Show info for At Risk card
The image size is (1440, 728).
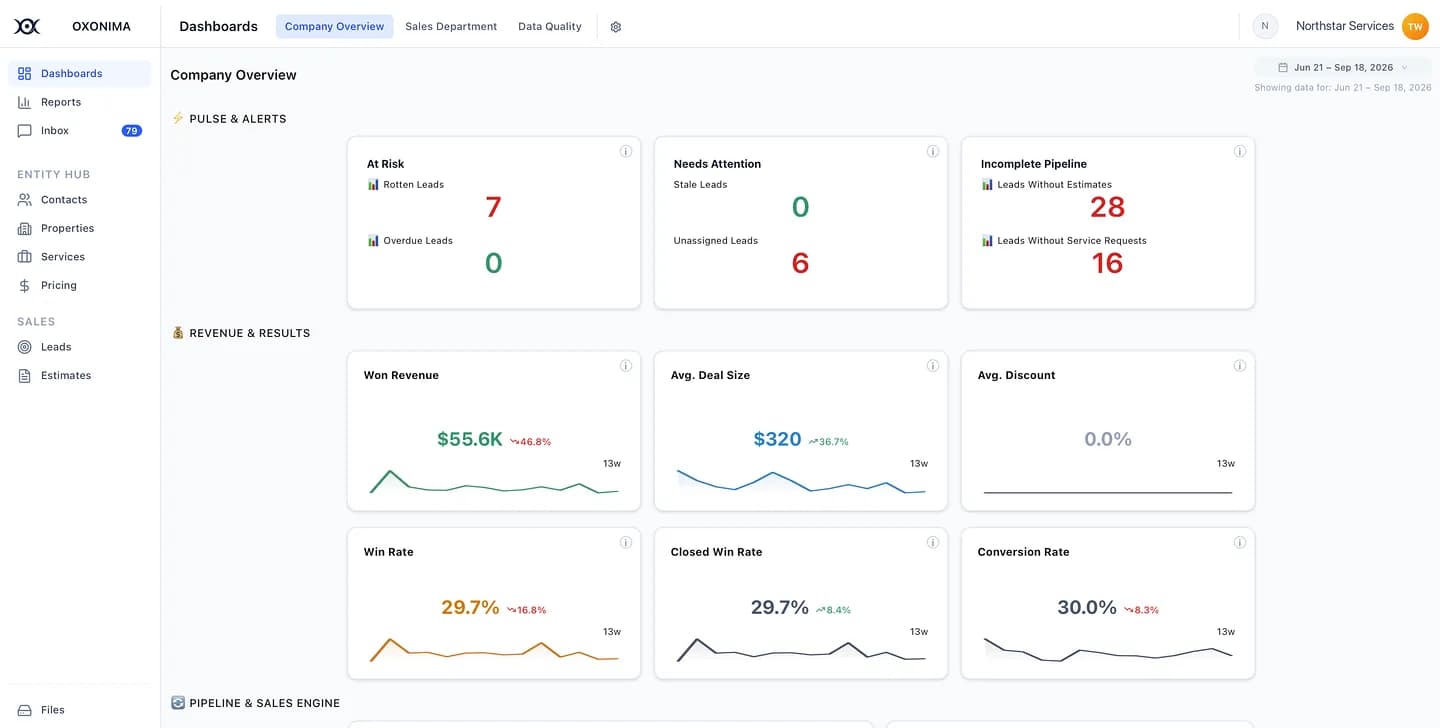pyautogui.click(x=626, y=152)
